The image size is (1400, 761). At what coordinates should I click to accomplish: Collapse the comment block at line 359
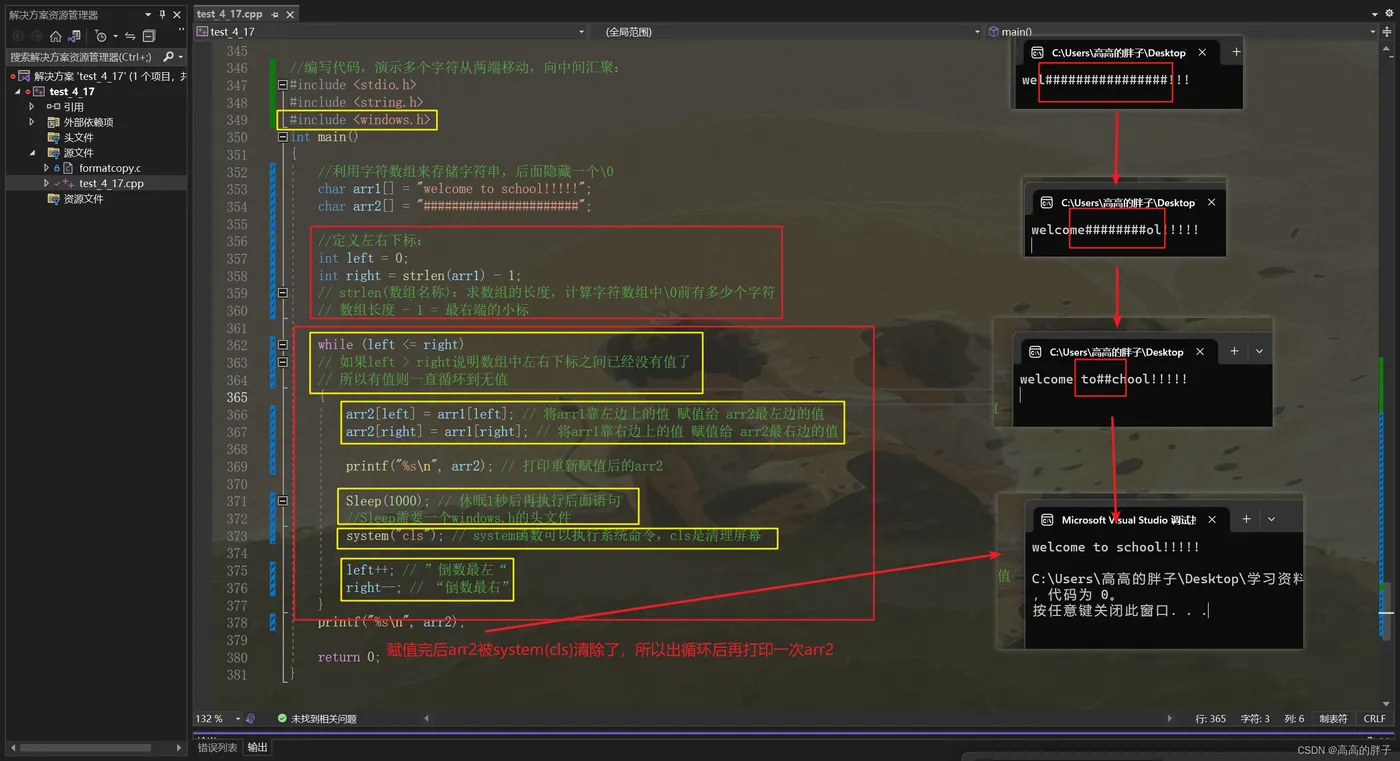coord(283,293)
